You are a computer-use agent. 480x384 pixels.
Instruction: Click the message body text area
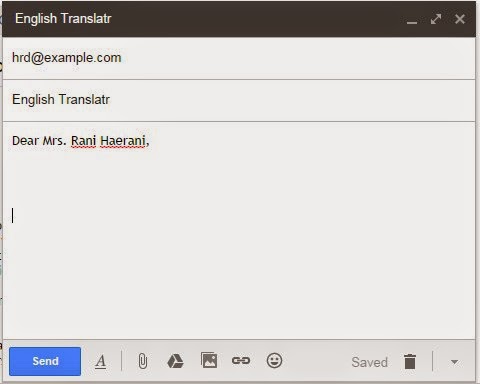(239, 231)
